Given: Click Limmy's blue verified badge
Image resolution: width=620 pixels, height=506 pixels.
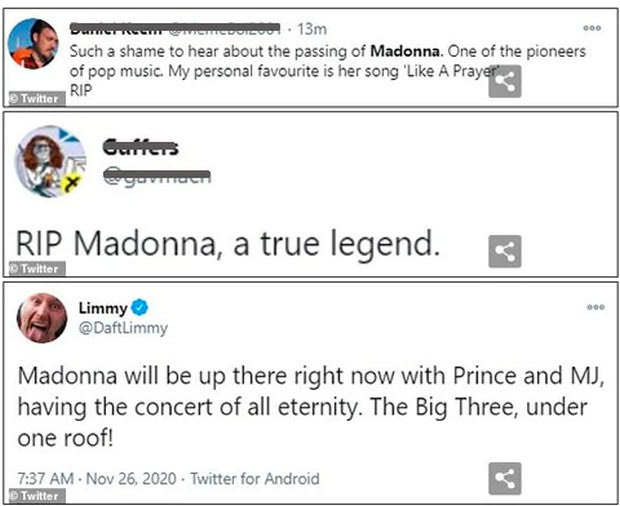Looking at the screenshot, I should coord(141,308).
